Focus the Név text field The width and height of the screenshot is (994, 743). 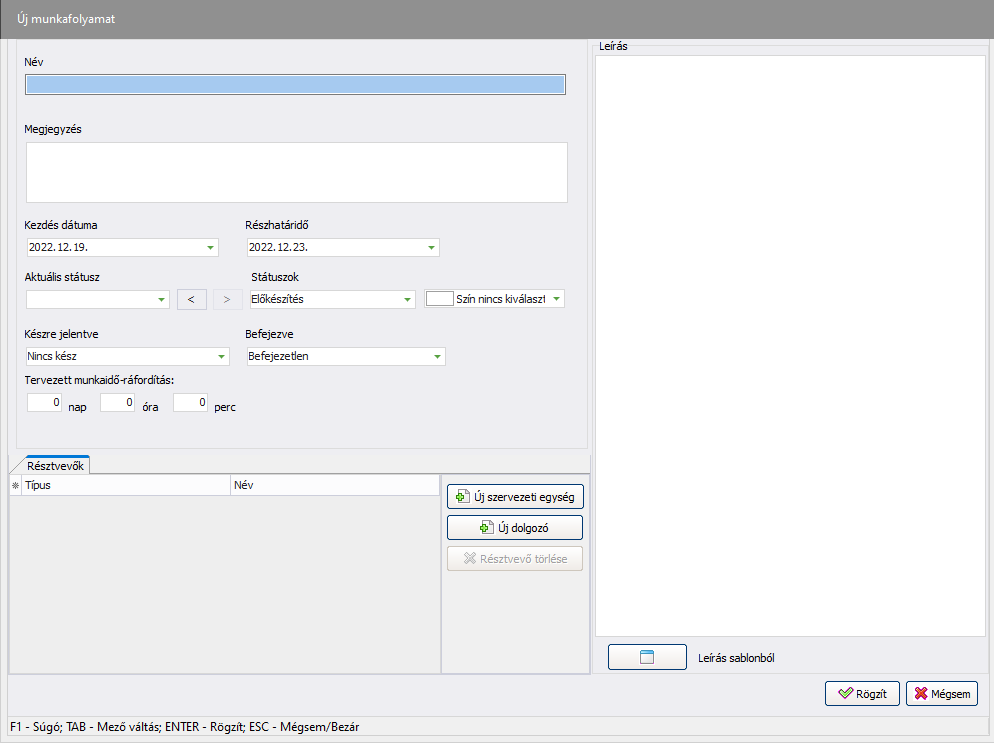coord(295,85)
